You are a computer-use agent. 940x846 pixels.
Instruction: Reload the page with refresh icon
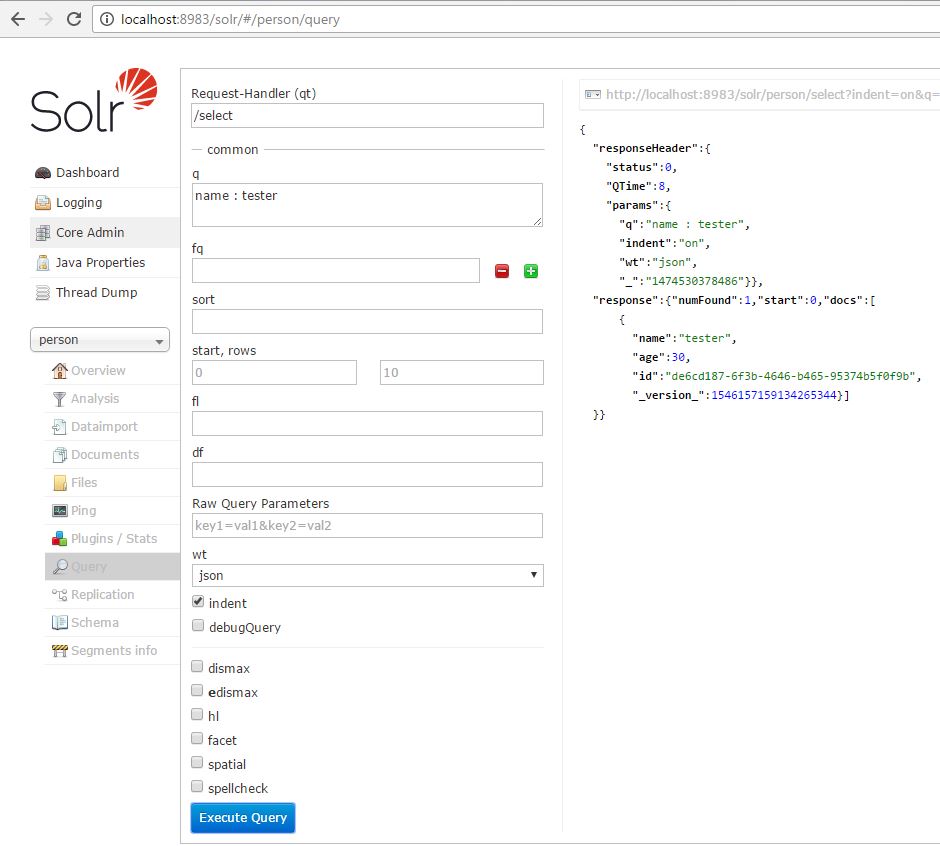pos(74,19)
